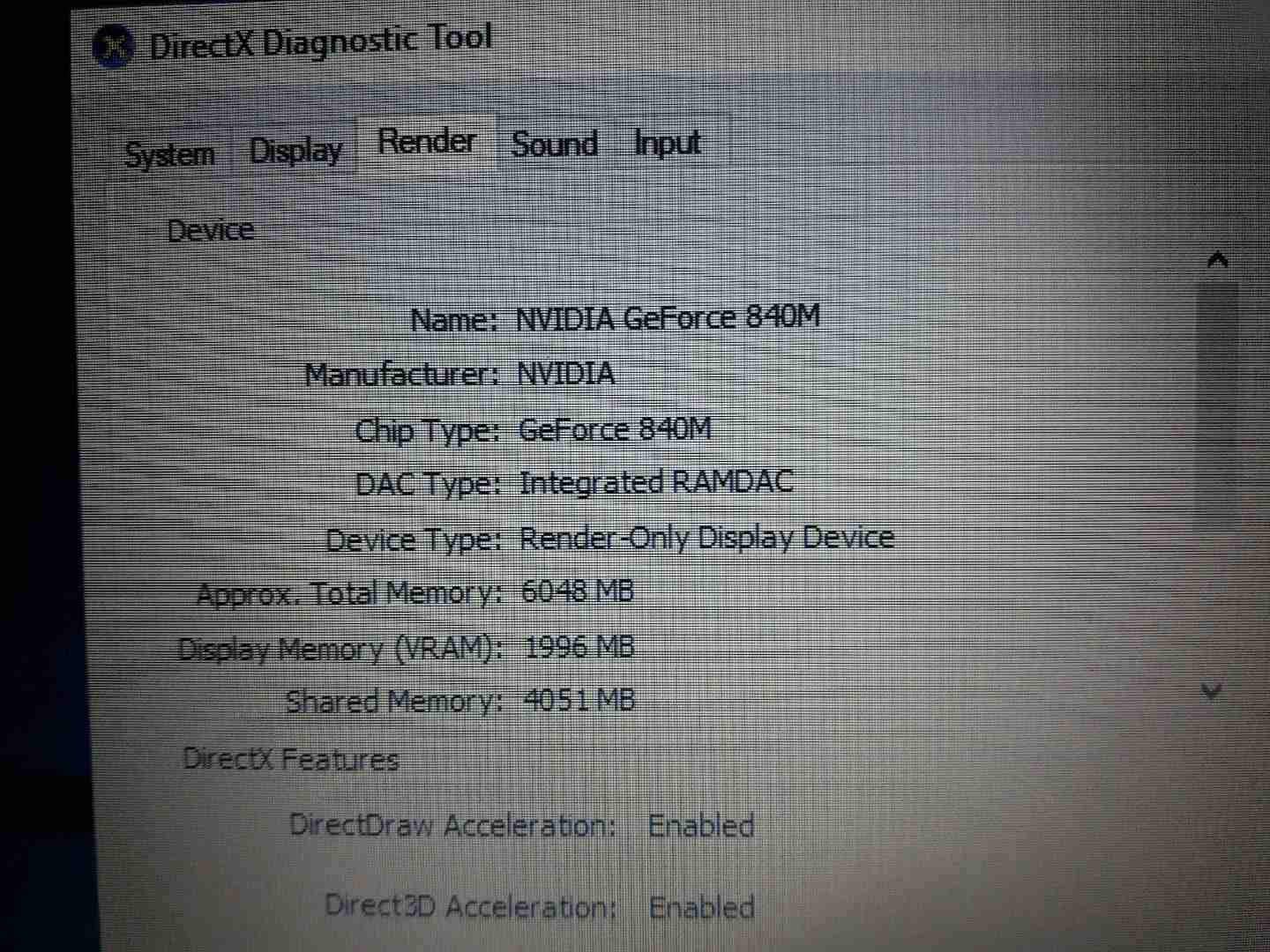Viewport: 1270px width, 952px height.
Task: Select the Render tab
Action: [427, 142]
